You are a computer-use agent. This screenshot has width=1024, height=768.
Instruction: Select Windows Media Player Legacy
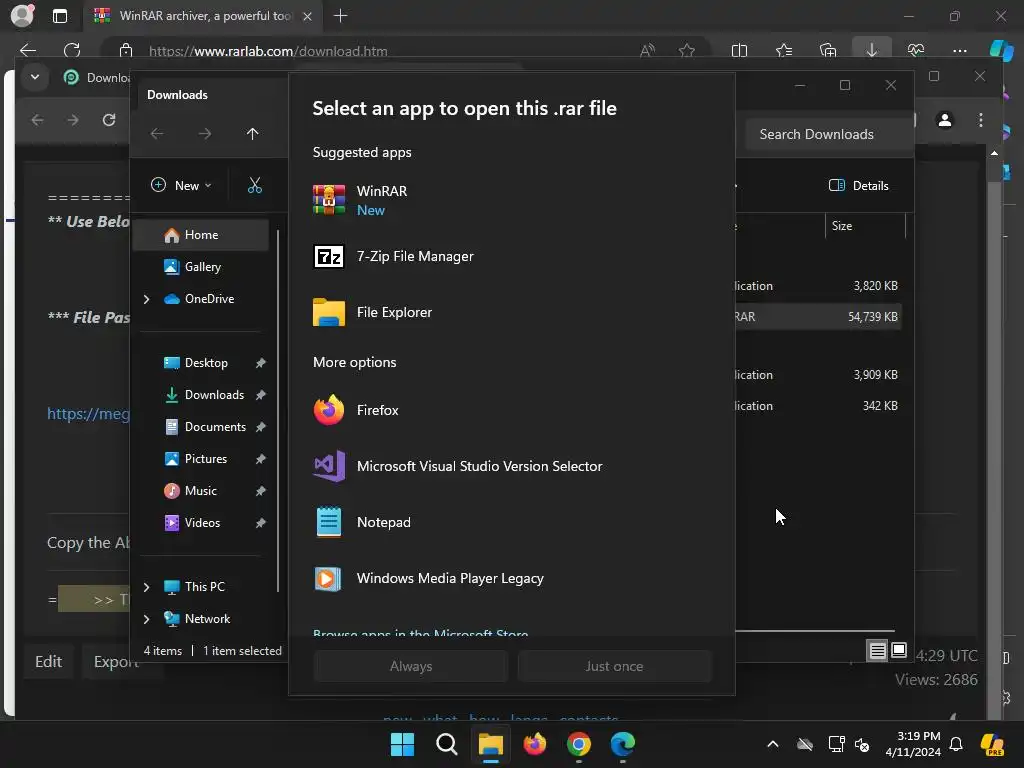tap(511, 579)
